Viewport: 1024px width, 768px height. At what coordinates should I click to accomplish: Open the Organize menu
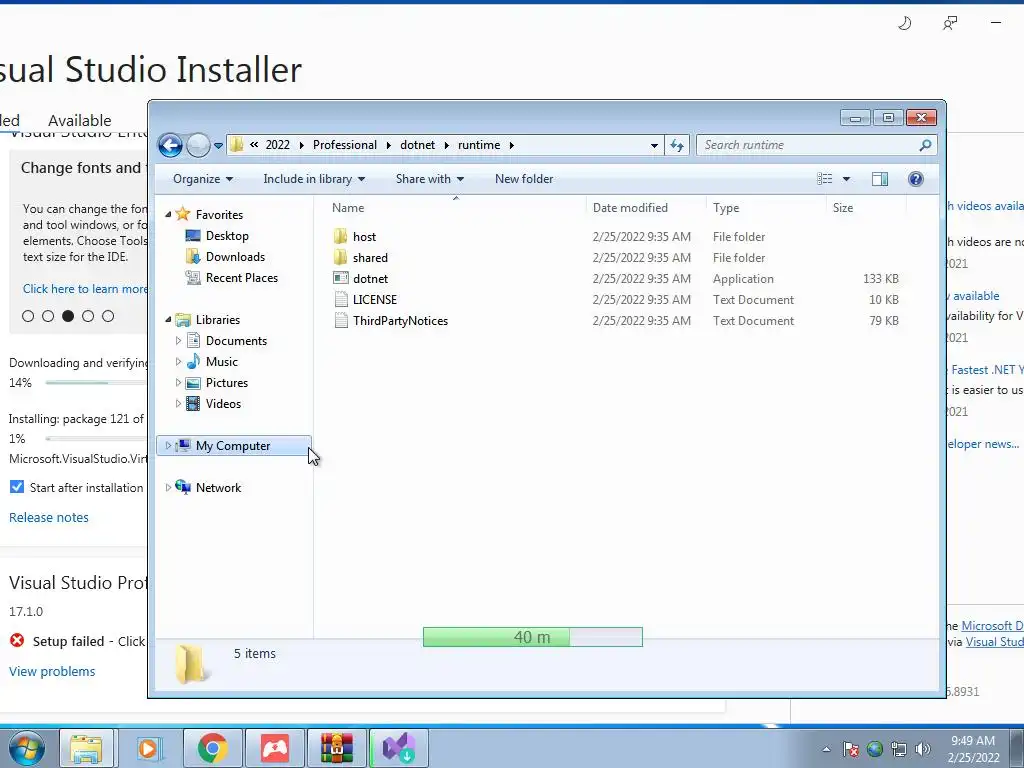point(202,179)
